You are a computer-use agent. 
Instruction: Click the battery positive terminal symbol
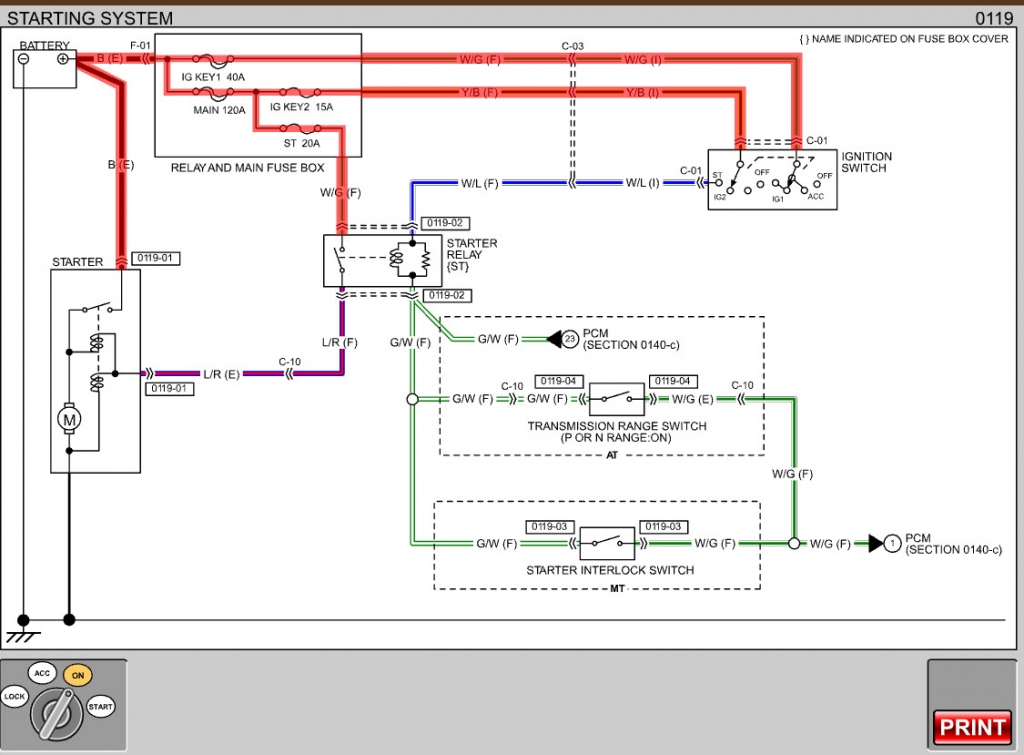tap(63, 59)
